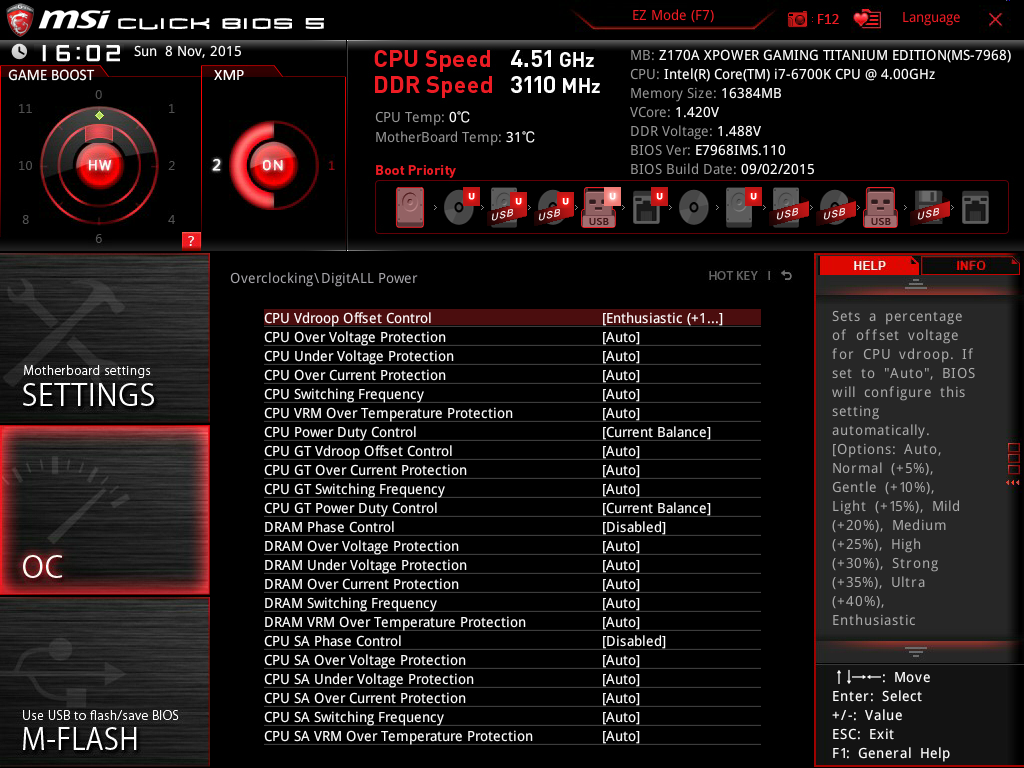Image resolution: width=1024 pixels, height=768 pixels.
Task: Click the date Sun 8 Nov, 2015
Action: pos(187,52)
